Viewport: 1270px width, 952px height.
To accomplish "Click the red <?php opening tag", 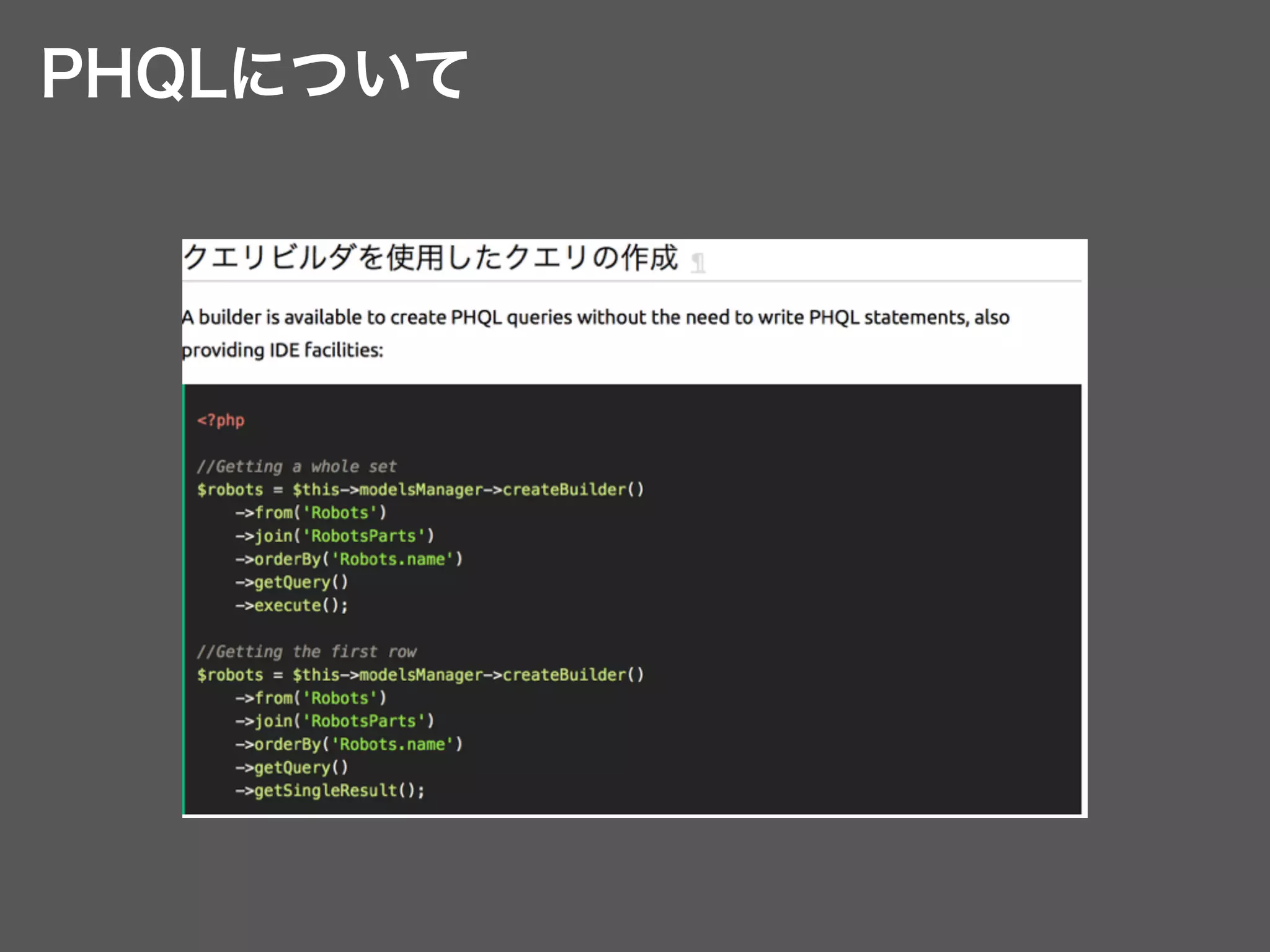I will pyautogui.click(x=221, y=420).
